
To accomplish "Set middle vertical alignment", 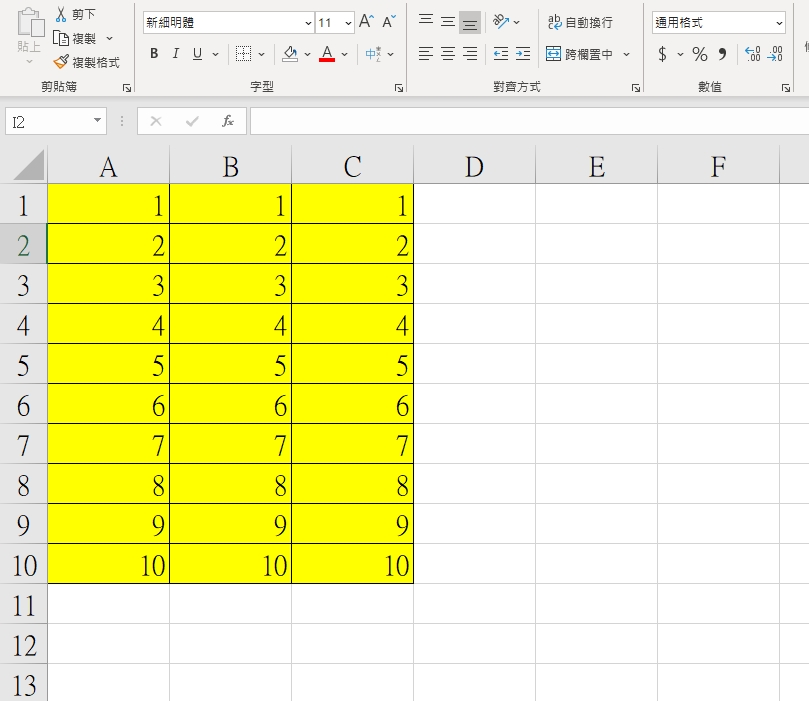I will click(x=448, y=22).
